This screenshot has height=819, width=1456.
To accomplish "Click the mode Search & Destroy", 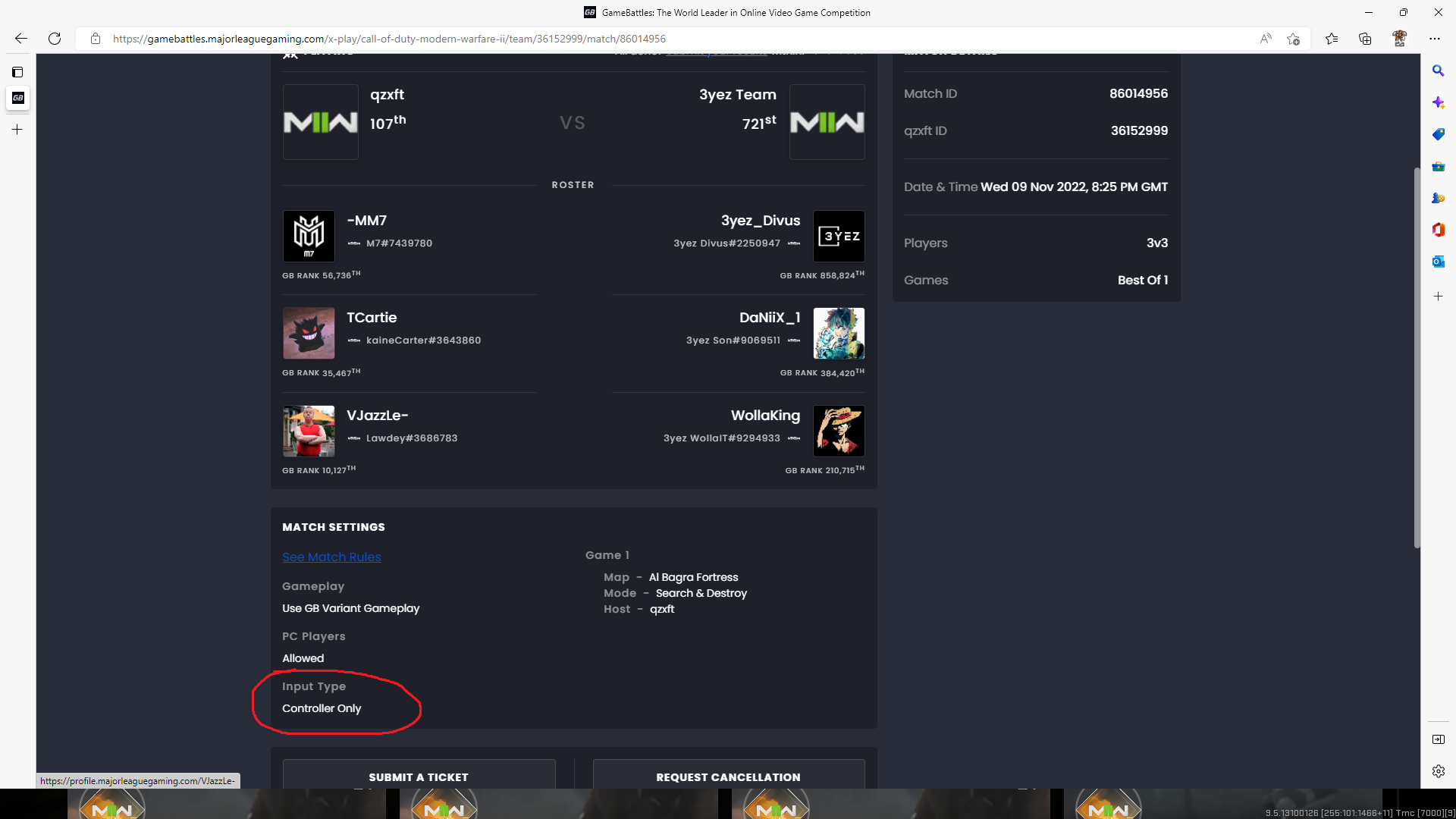I will click(701, 593).
